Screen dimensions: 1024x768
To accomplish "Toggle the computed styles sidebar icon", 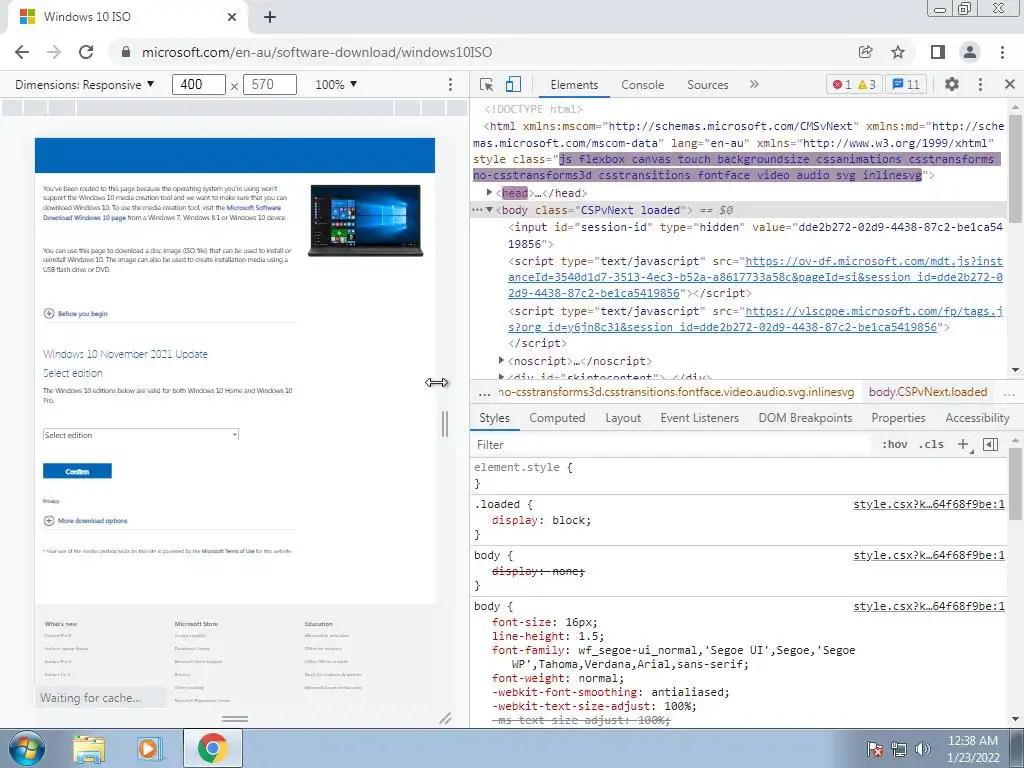I will pyautogui.click(x=990, y=445).
